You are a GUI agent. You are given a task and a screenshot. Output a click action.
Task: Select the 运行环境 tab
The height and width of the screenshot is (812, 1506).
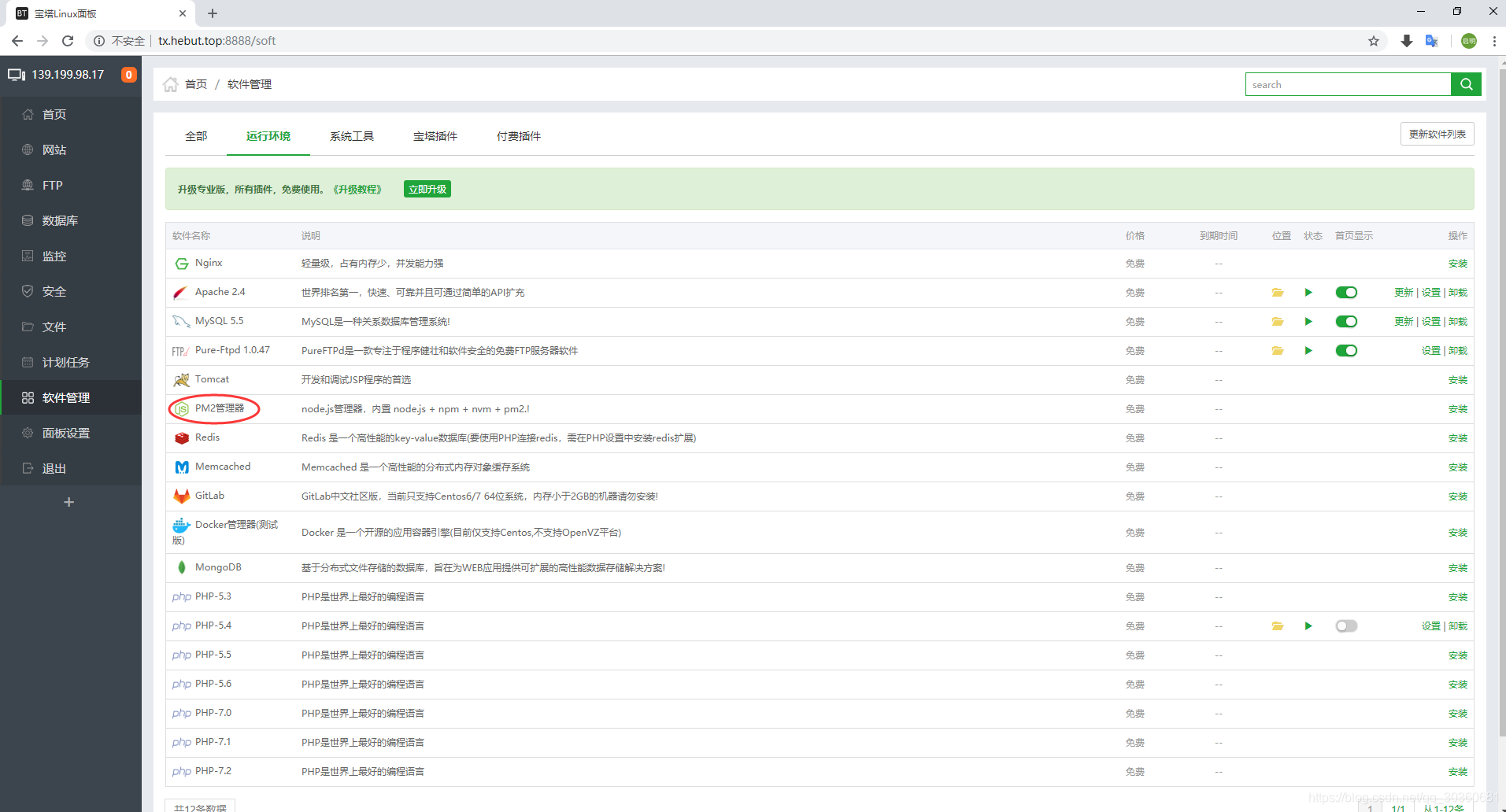tap(268, 136)
